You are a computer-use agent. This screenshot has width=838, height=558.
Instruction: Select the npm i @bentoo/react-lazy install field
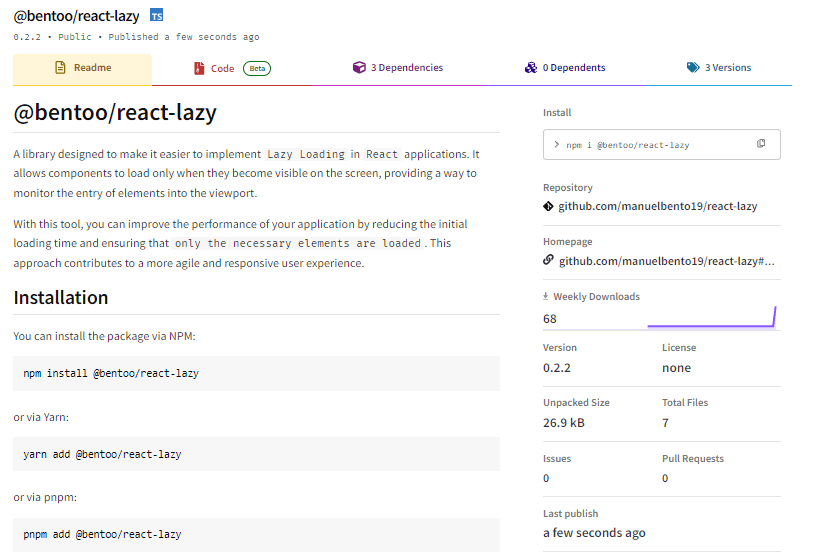click(662, 144)
